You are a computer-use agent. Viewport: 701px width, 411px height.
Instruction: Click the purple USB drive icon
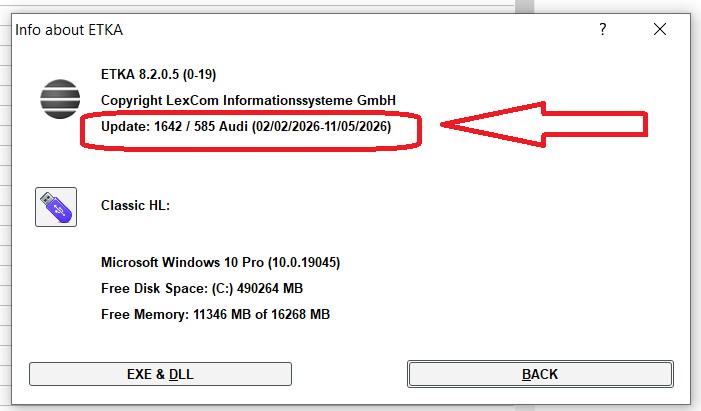[x=56, y=207]
